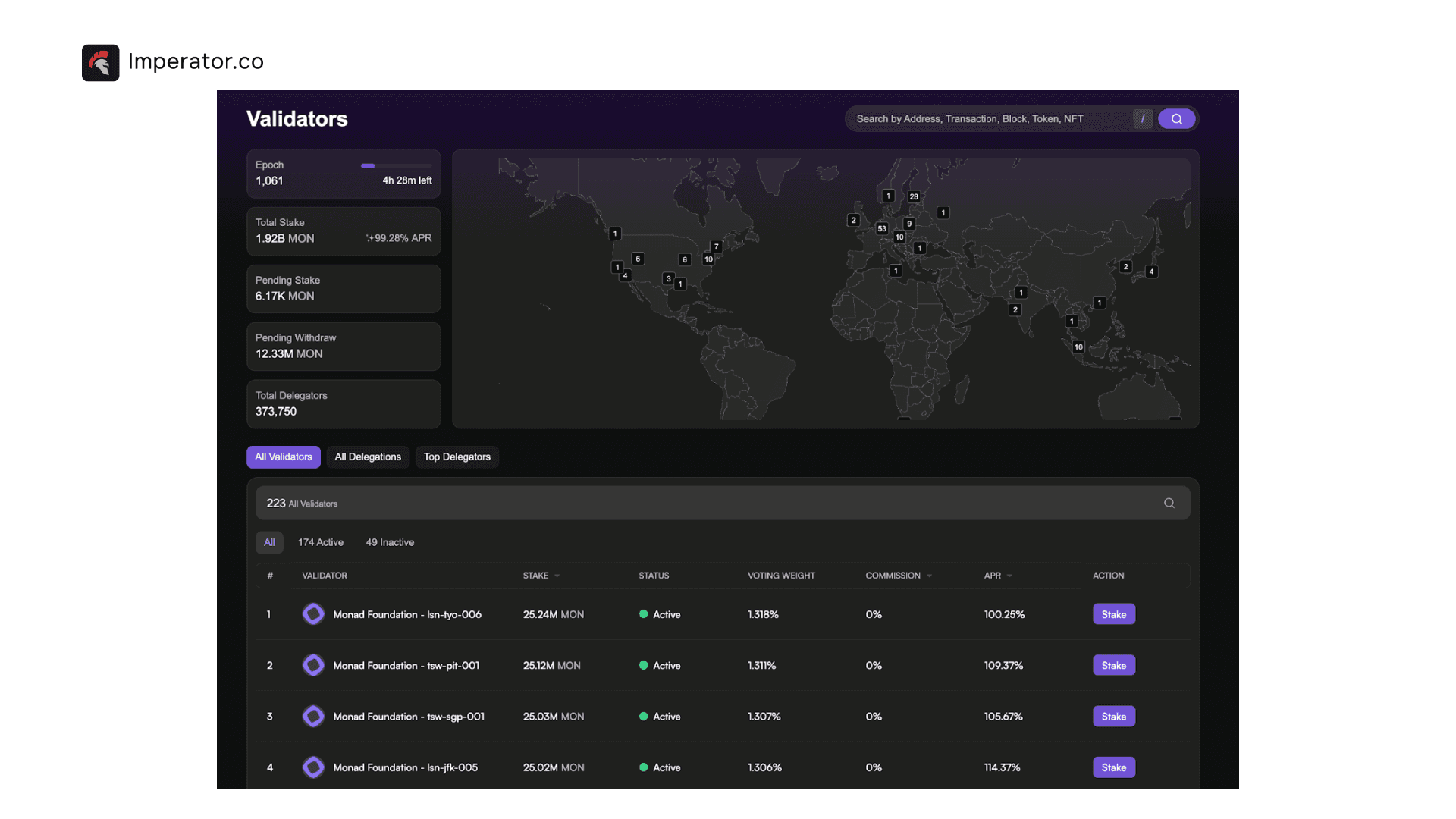This screenshot has width=1456, height=819.
Task: Click the Action column header
Action: pyautogui.click(x=1108, y=576)
